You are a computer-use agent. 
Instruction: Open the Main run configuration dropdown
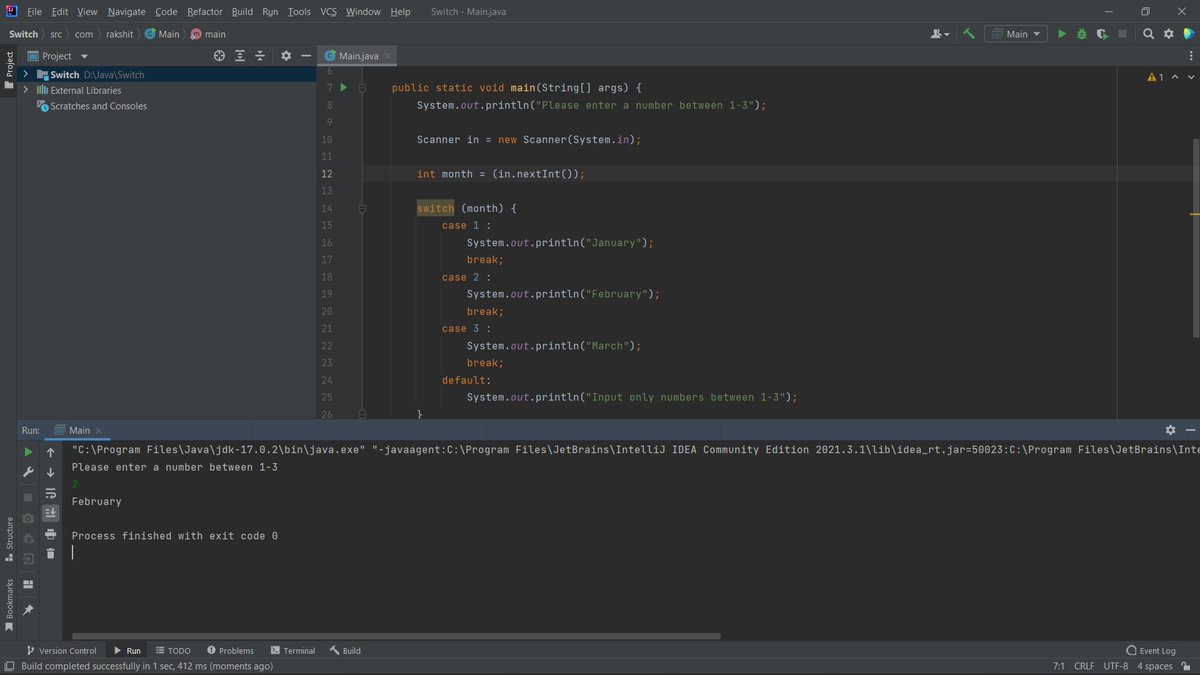pyautogui.click(x=1016, y=33)
